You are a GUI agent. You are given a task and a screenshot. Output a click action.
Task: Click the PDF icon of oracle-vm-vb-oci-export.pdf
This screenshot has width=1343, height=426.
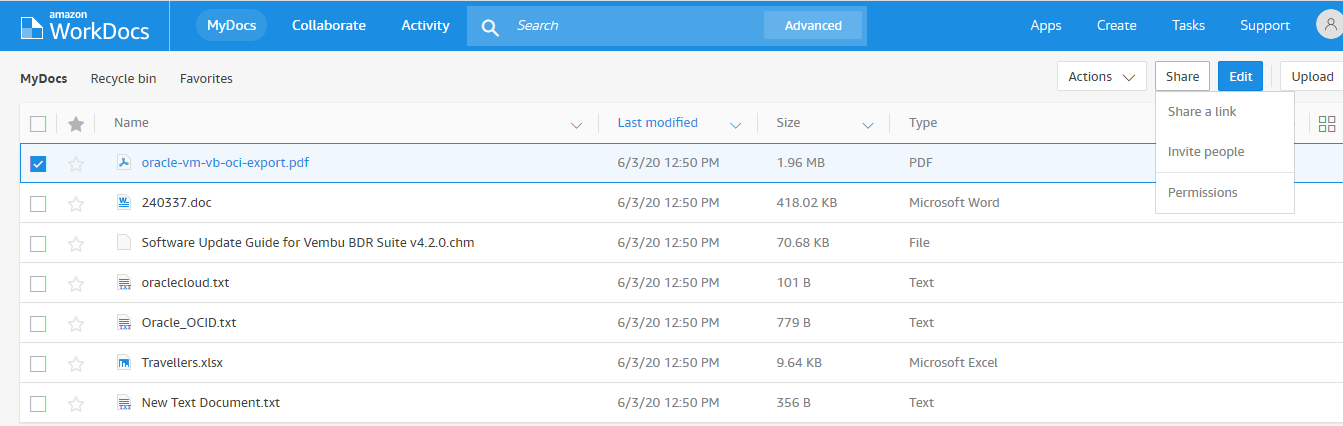[x=124, y=163]
